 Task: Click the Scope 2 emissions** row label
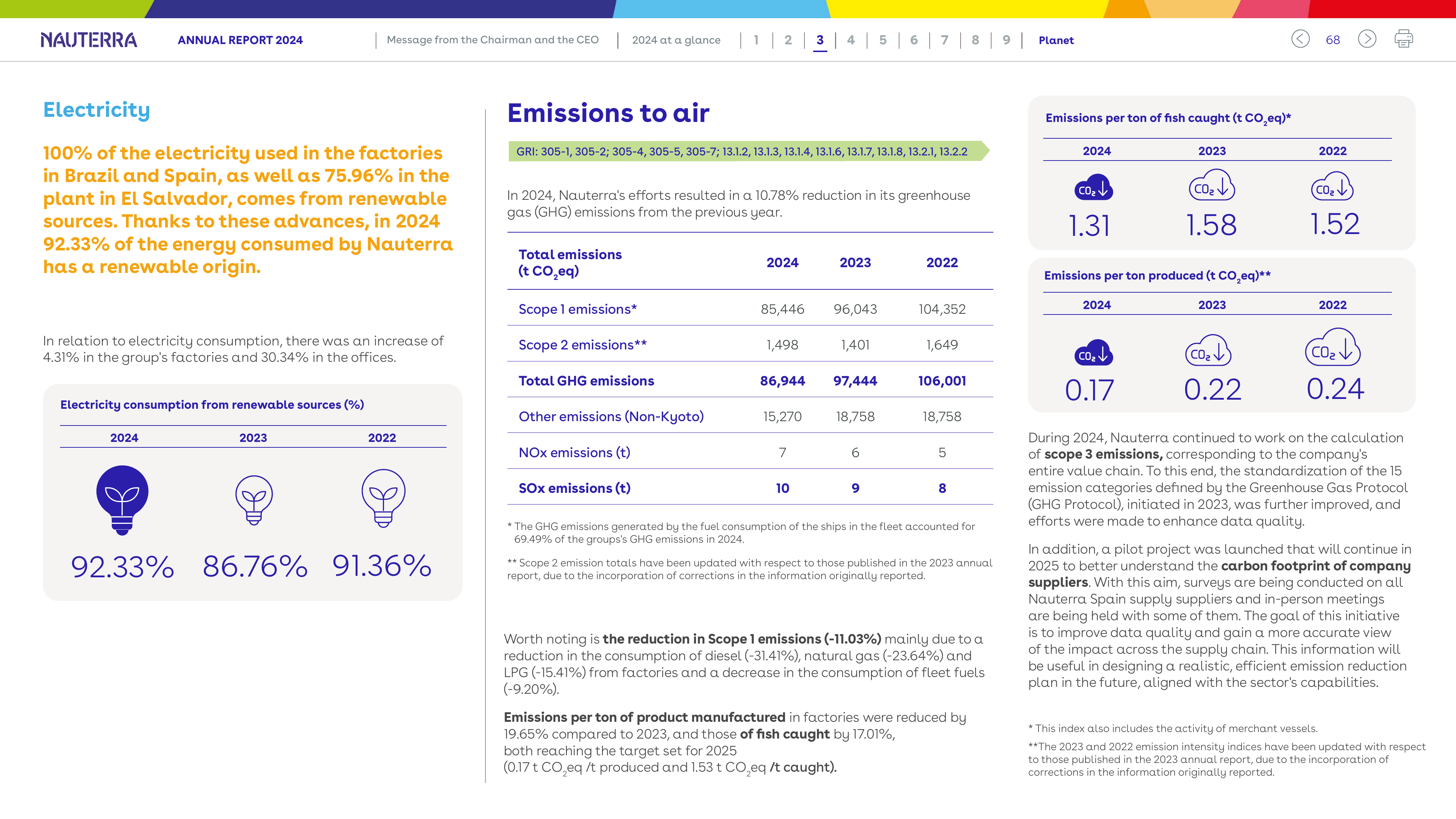583,345
